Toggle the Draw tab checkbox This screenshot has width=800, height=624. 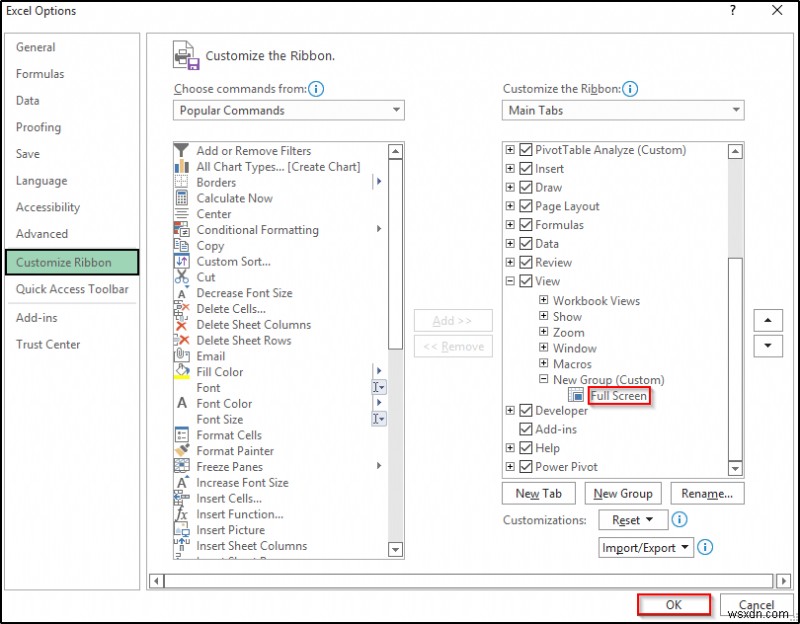coord(526,187)
